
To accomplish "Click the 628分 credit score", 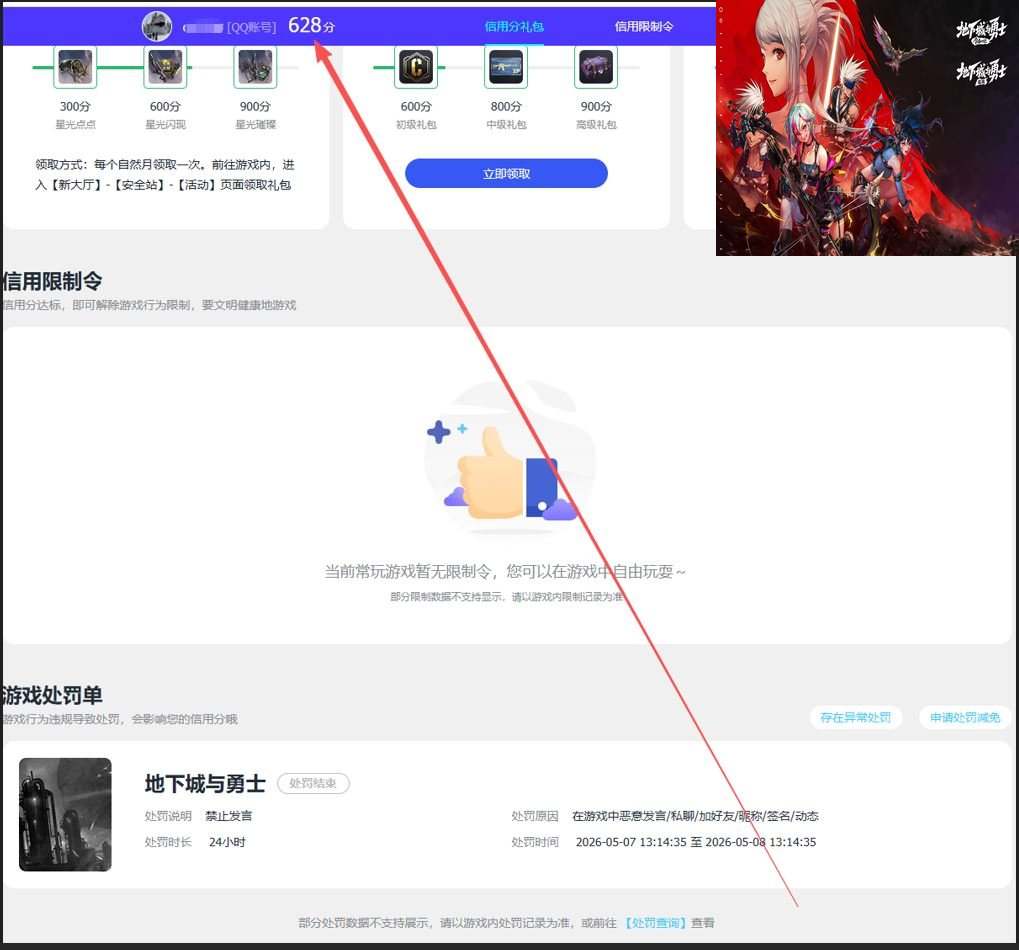I will (311, 25).
